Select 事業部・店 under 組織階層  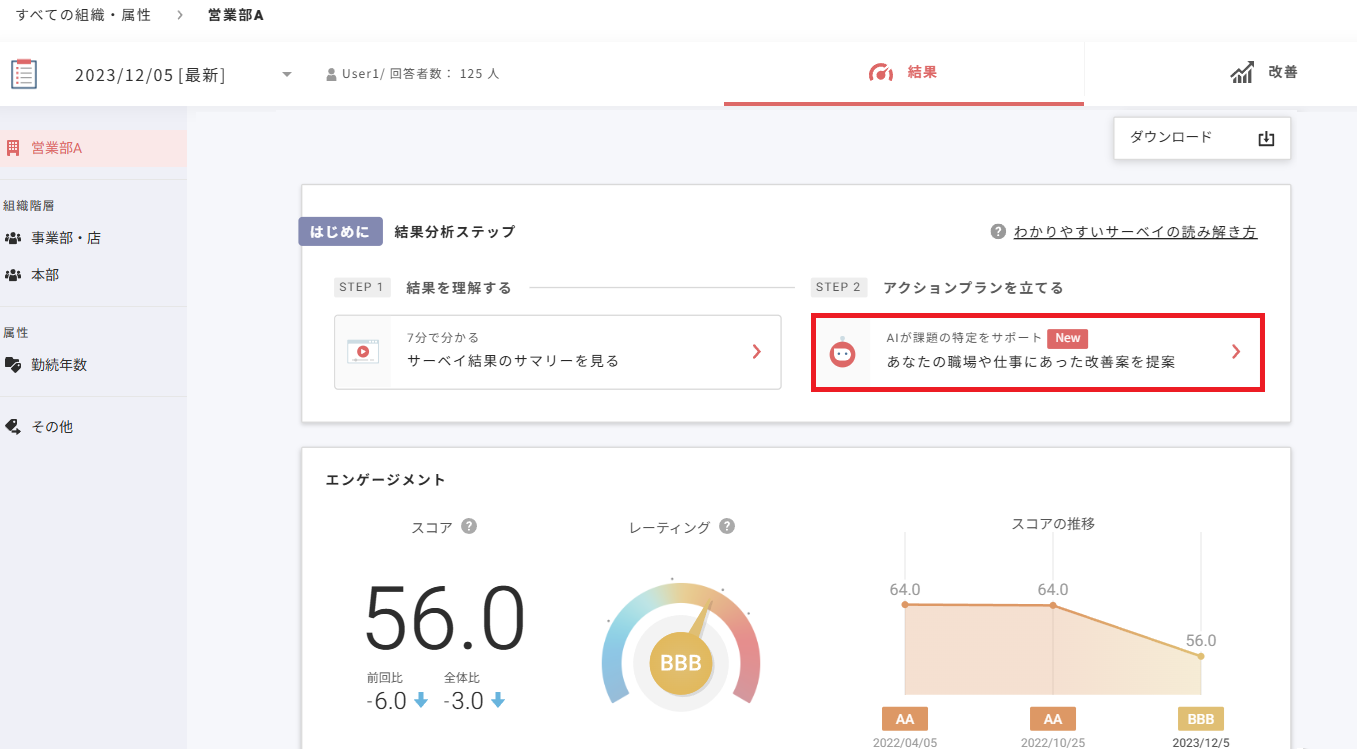[62, 237]
